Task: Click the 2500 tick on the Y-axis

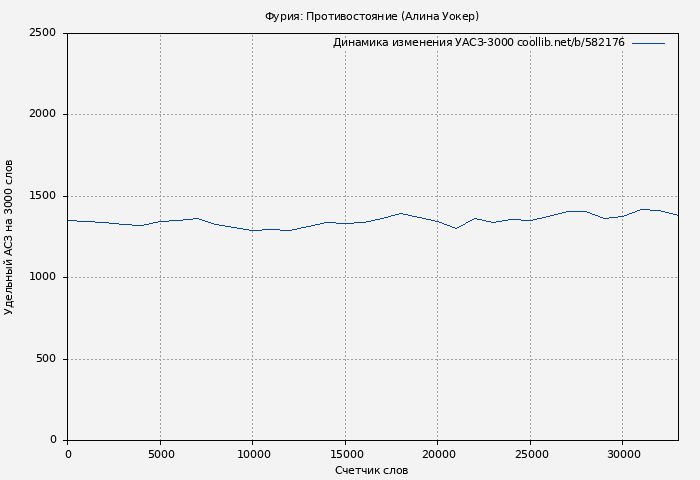Action: click(x=43, y=33)
